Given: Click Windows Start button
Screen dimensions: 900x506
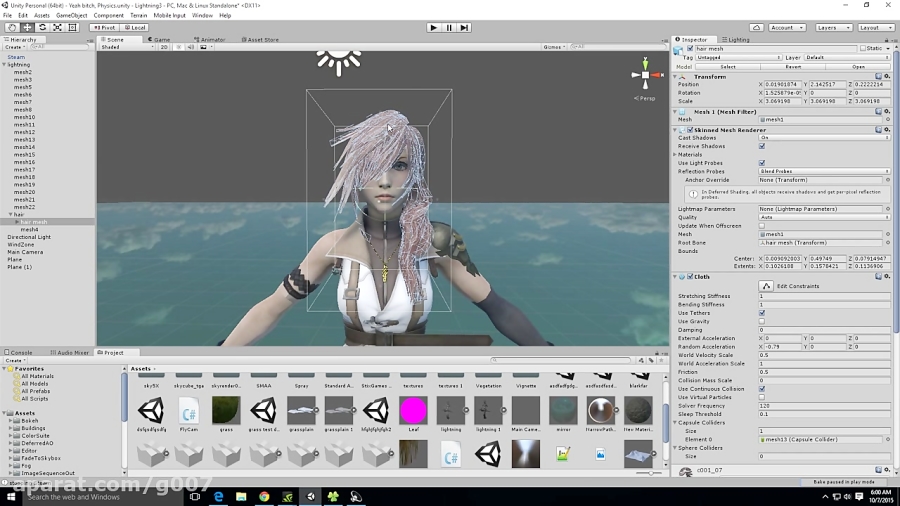Looking at the screenshot, I should pyautogui.click(x=10, y=496).
